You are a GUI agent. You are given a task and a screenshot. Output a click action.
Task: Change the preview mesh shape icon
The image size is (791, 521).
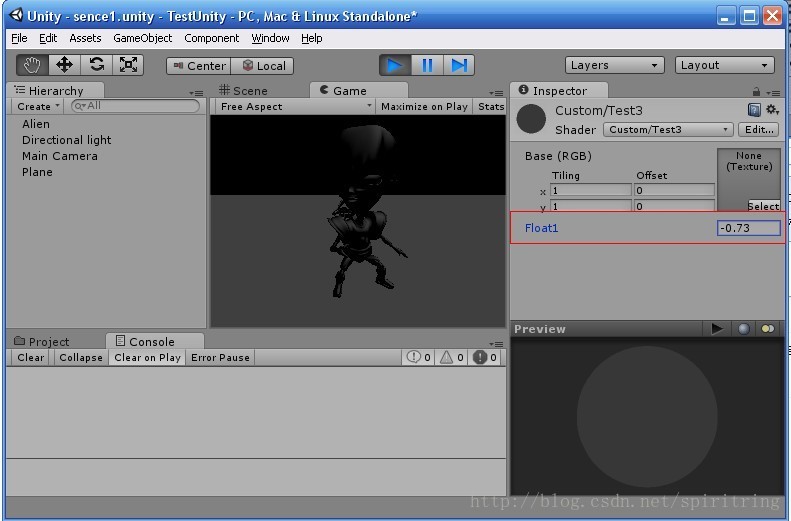tap(744, 329)
